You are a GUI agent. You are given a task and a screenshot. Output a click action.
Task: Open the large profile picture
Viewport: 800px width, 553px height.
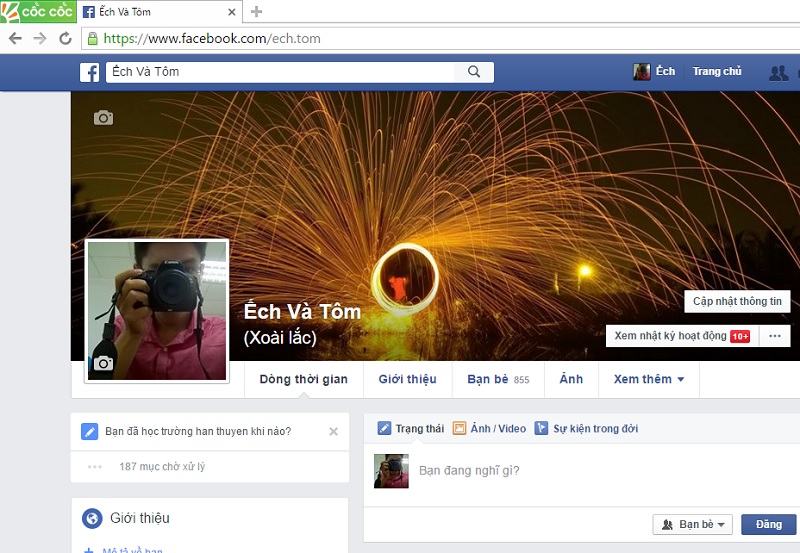(157, 311)
